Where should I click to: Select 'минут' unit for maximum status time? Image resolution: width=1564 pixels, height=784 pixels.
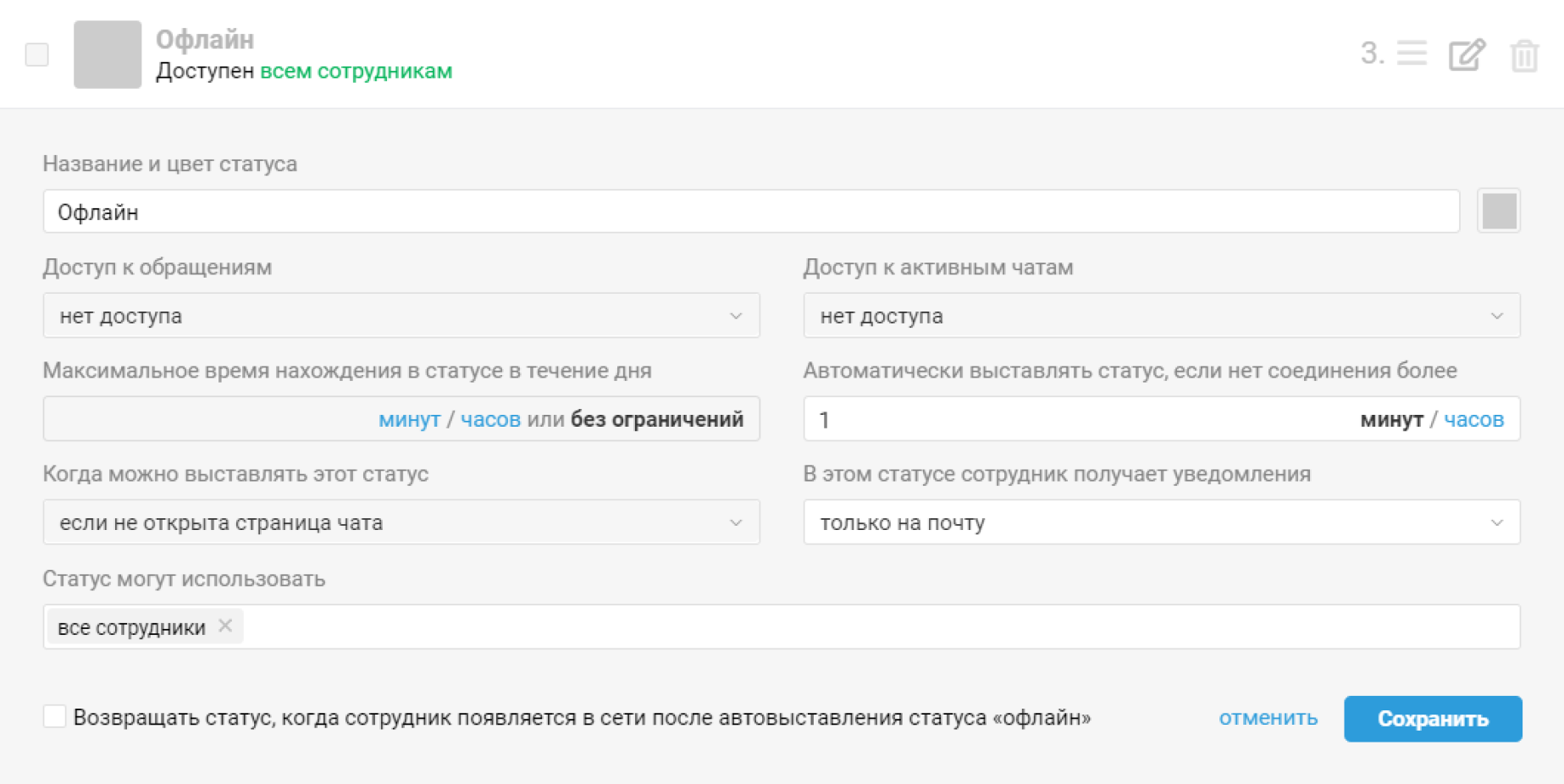tap(409, 420)
